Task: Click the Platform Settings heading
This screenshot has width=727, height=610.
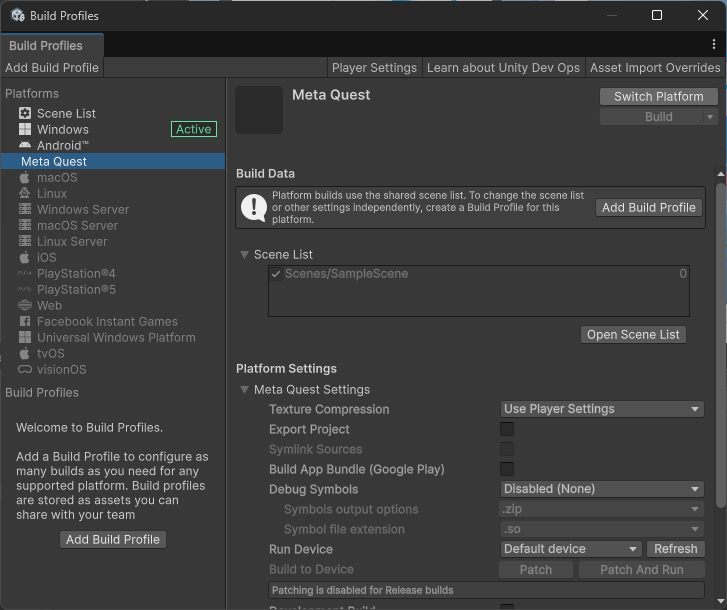Action: click(286, 369)
